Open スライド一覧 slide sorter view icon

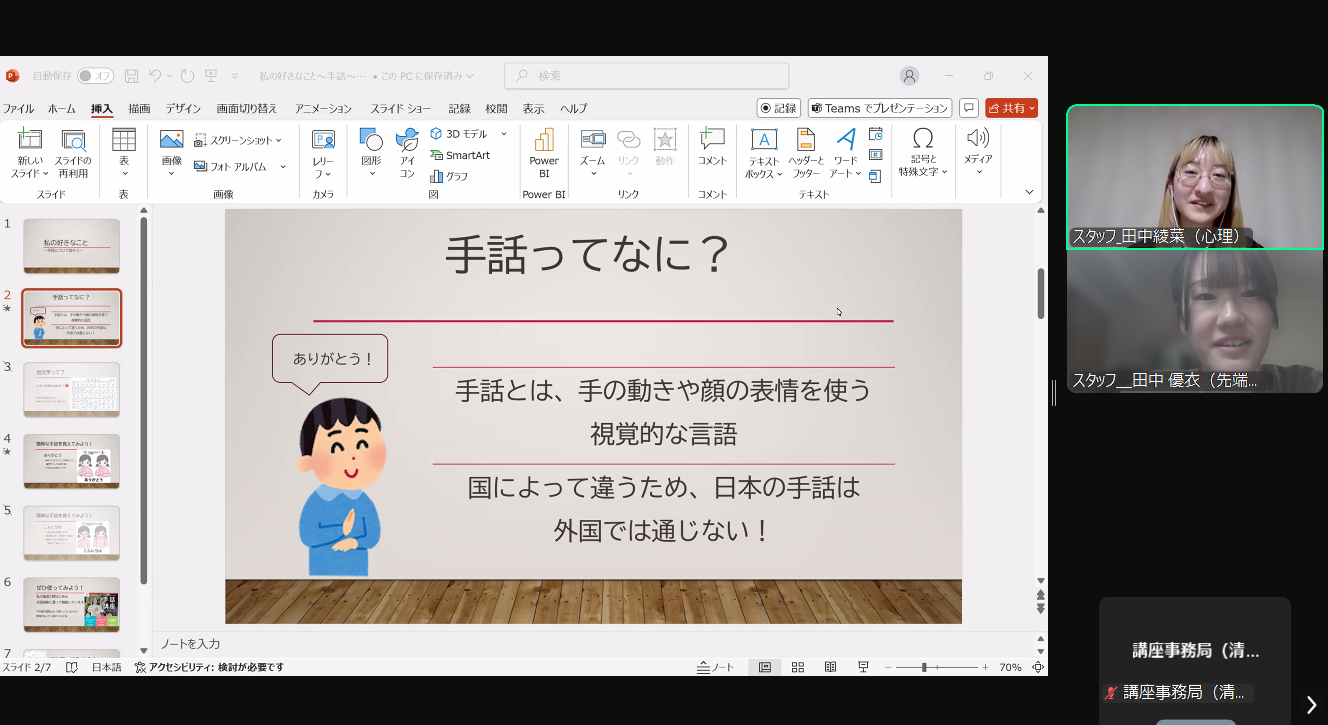[798, 667]
